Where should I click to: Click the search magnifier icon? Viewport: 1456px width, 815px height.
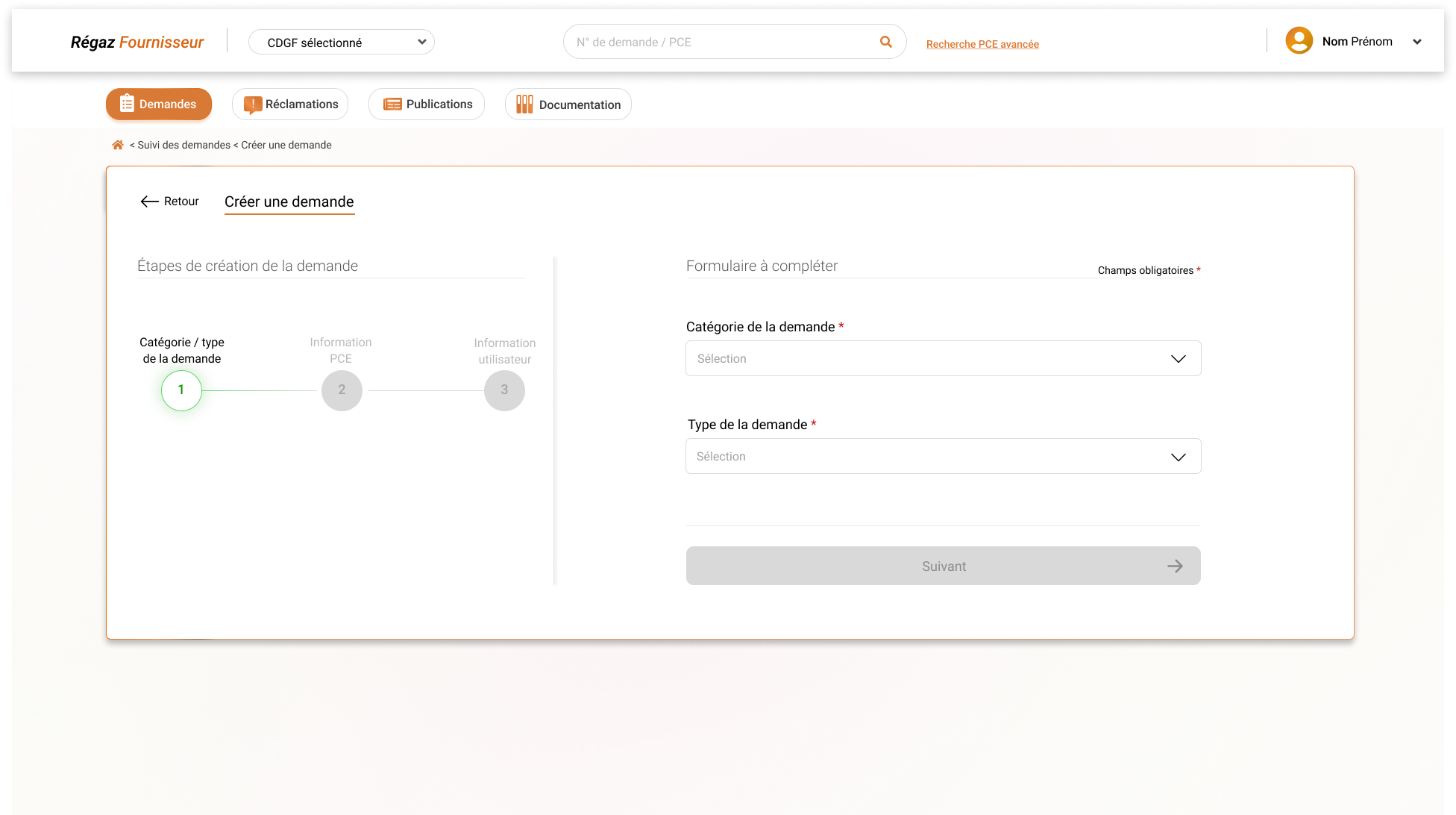point(885,42)
